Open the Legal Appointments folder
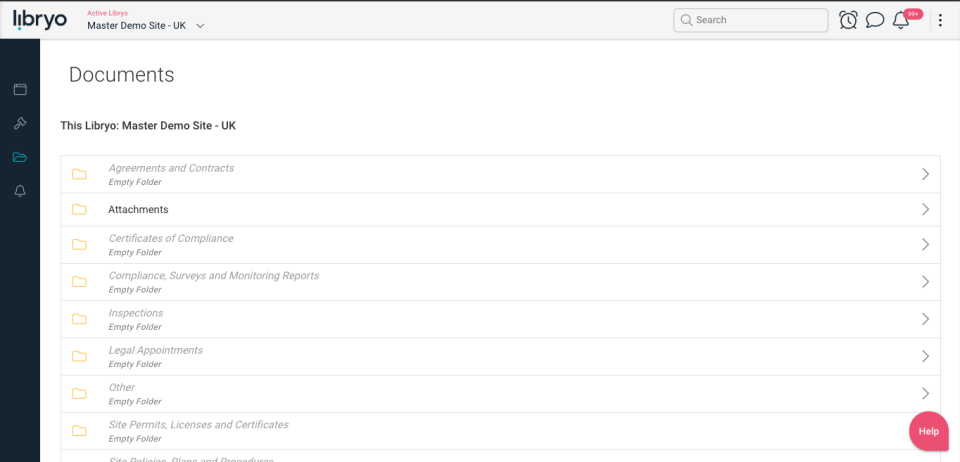Screen dimensions: 960x462 pyautogui.click(x=500, y=357)
